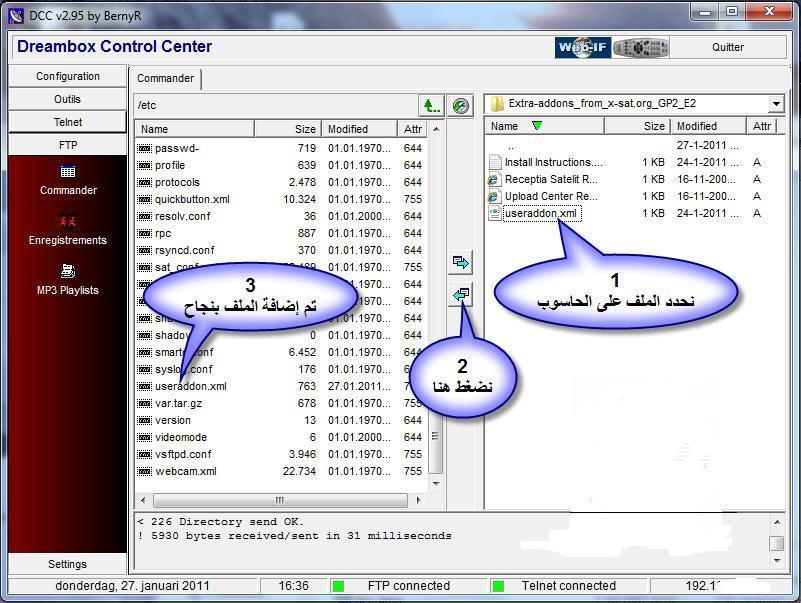This screenshot has width=801, height=603.
Task: Click the webcam.xml file icon
Action: pos(145,471)
